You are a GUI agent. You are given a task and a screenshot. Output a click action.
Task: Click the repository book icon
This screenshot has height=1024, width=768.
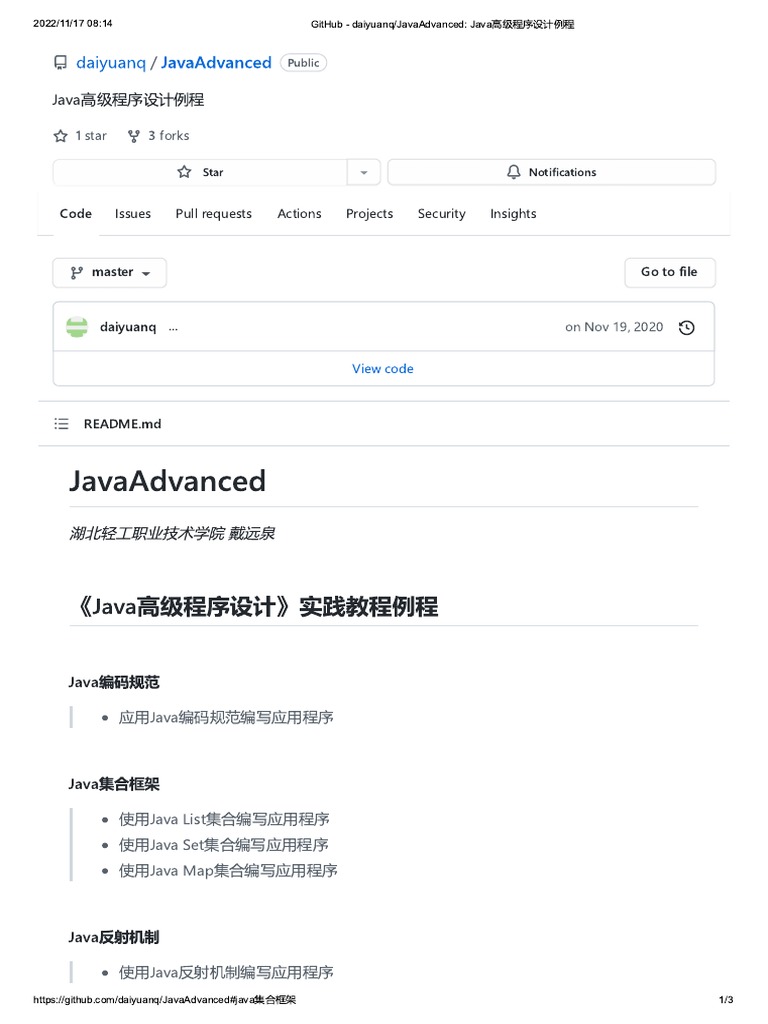click(x=60, y=63)
